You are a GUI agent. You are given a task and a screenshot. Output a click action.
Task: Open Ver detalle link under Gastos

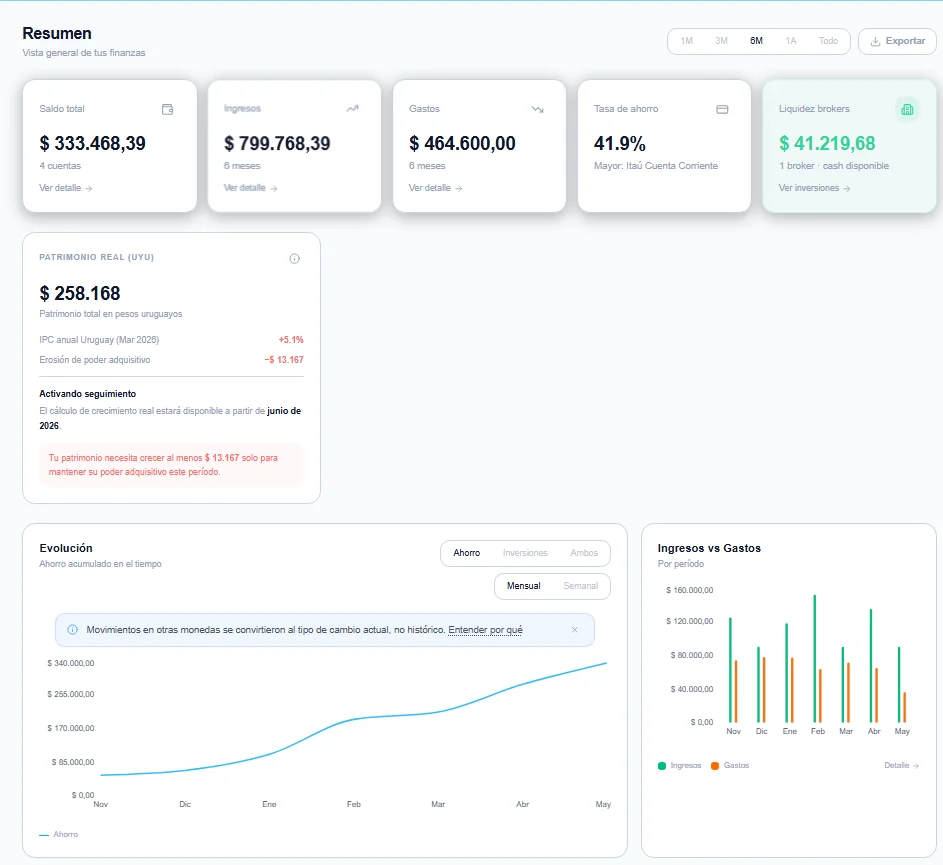[435, 188]
